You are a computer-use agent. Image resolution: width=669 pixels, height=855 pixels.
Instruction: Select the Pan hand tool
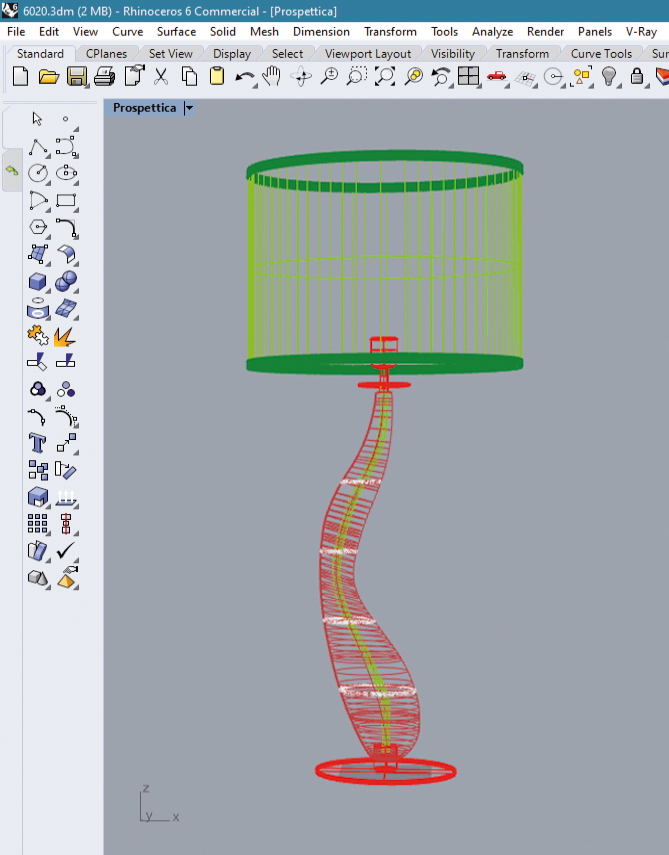point(272,76)
